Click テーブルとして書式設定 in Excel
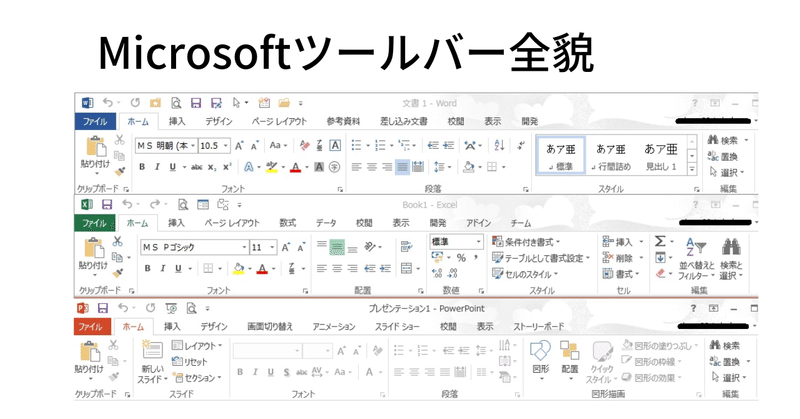Screen dimensions: 800x419 (540, 258)
